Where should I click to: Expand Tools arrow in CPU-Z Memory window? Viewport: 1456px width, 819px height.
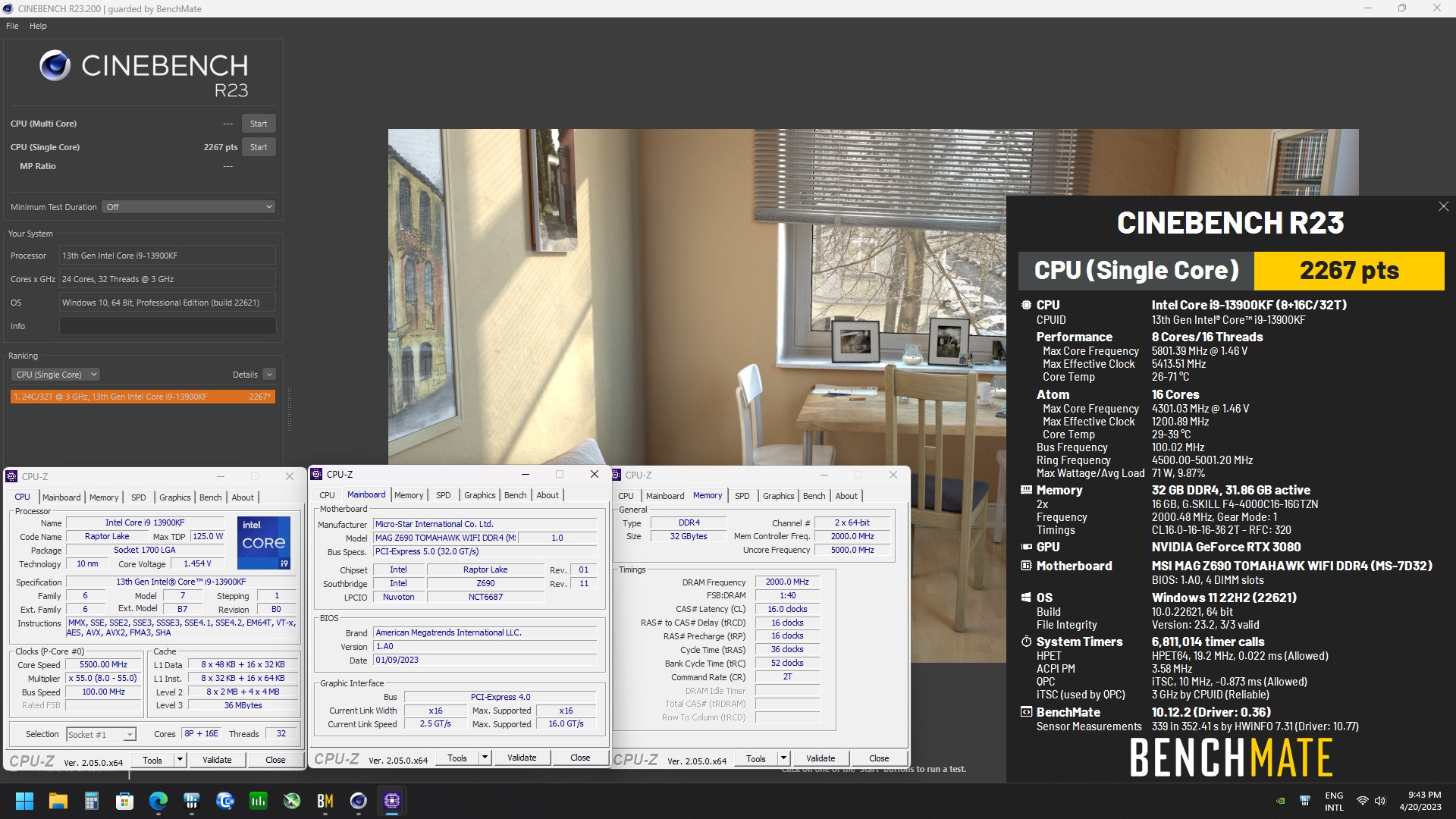point(783,758)
